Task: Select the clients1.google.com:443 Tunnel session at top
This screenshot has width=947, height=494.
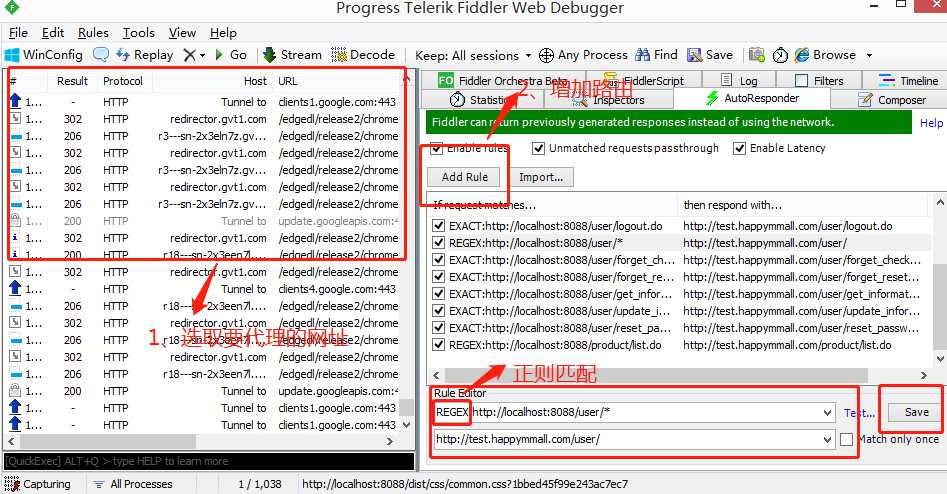Action: coord(204,102)
